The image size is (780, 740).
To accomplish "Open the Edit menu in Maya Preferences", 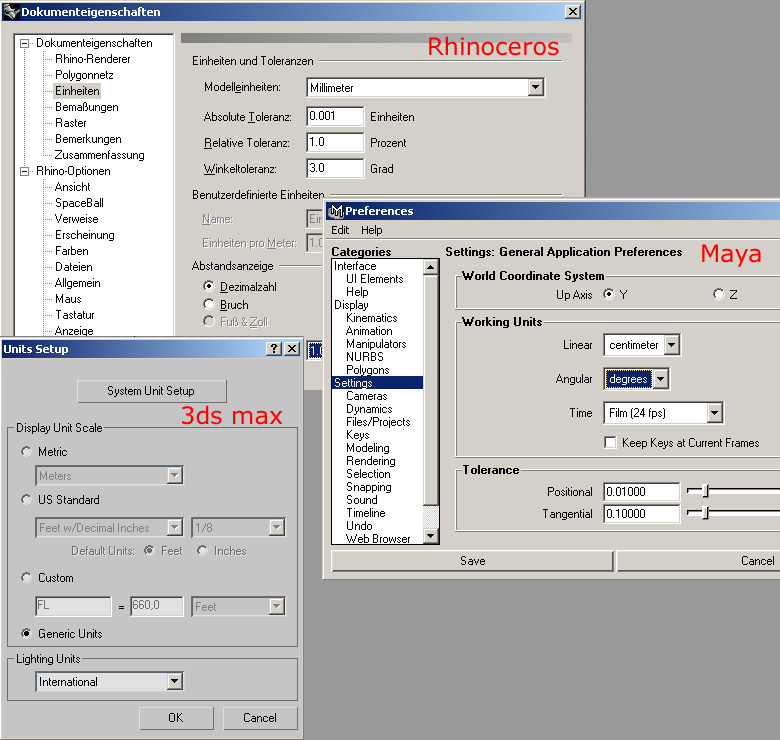I will click(340, 230).
